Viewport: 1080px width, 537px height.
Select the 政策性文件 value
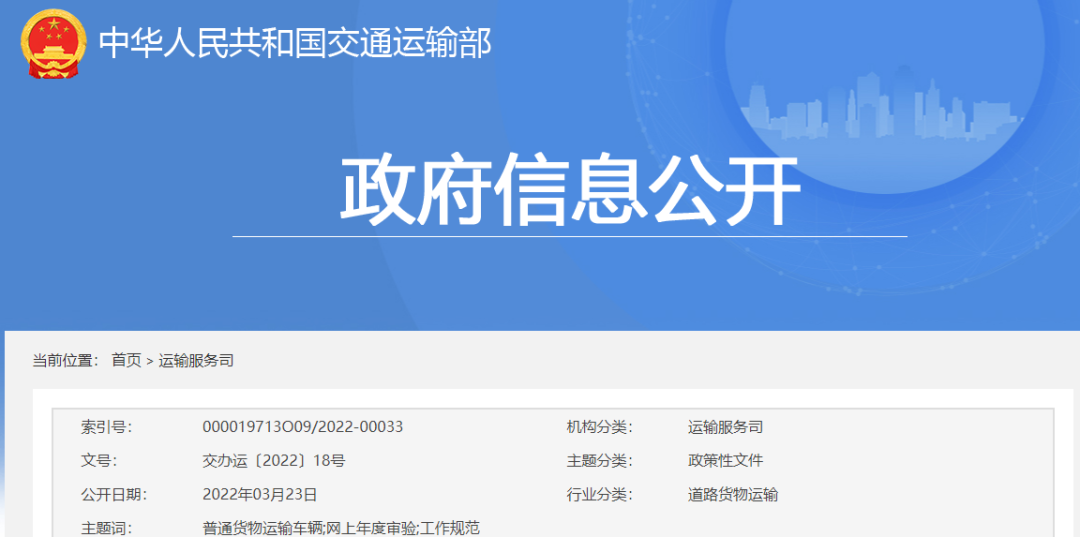point(725,461)
